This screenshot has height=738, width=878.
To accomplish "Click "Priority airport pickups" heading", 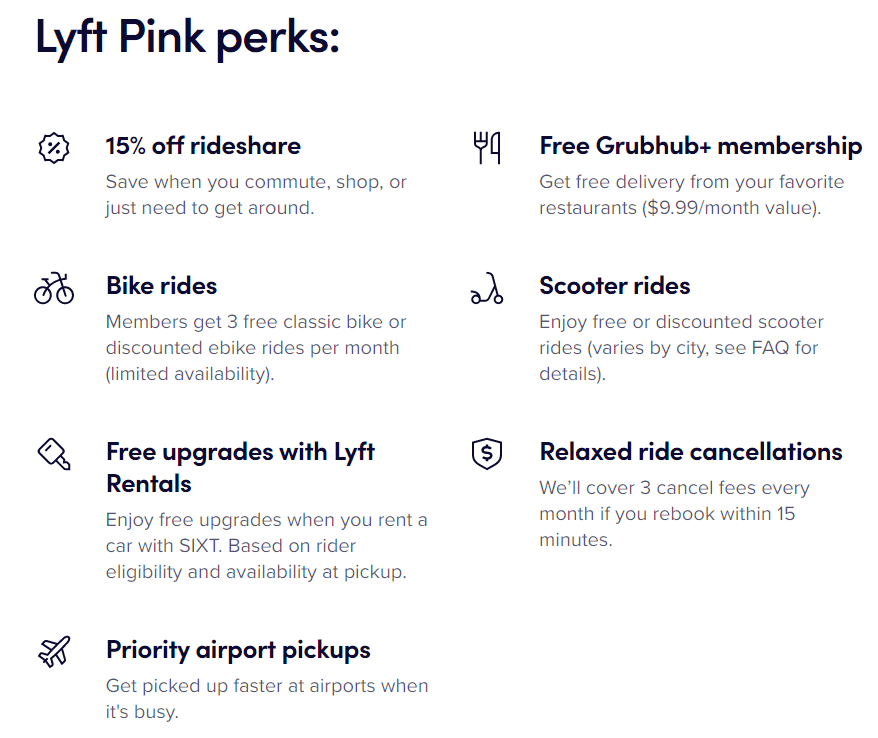I will 238,650.
